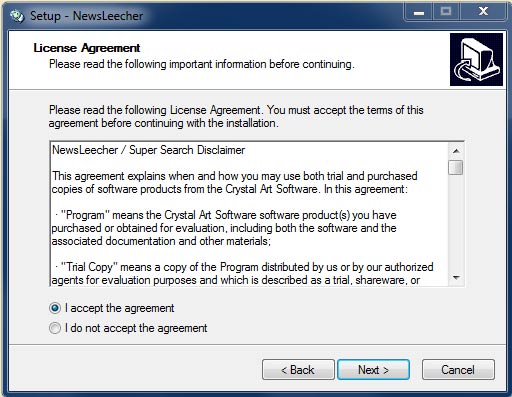
Task: Click the NewsLeecher setup icon in title bar
Action: [17, 16]
